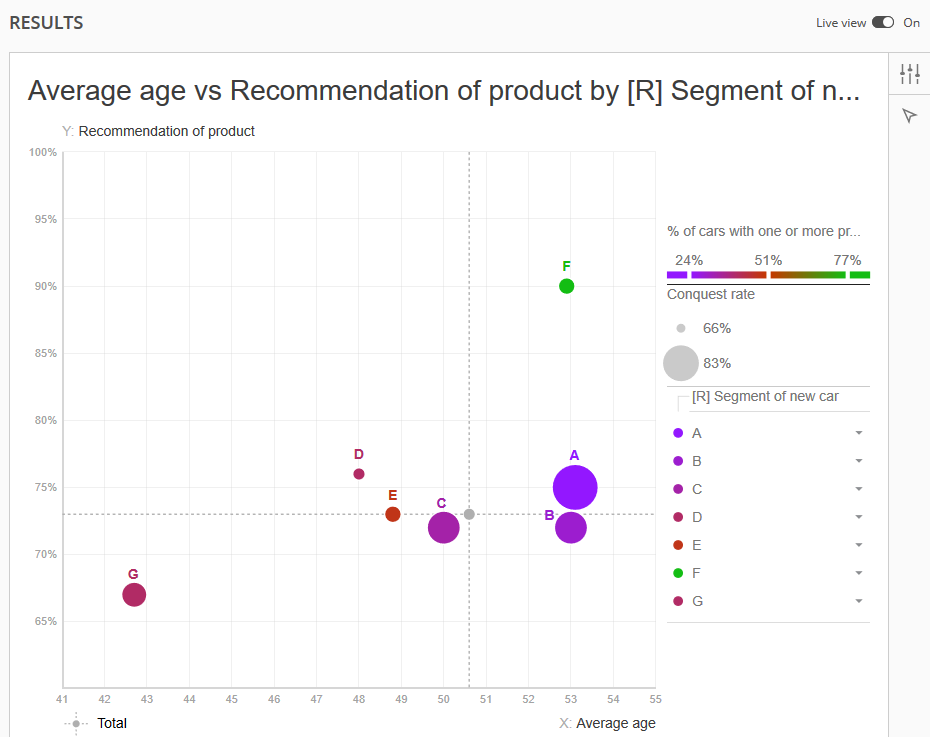Click the green end of color scale
The width and height of the screenshot is (930, 737).
pos(859,275)
